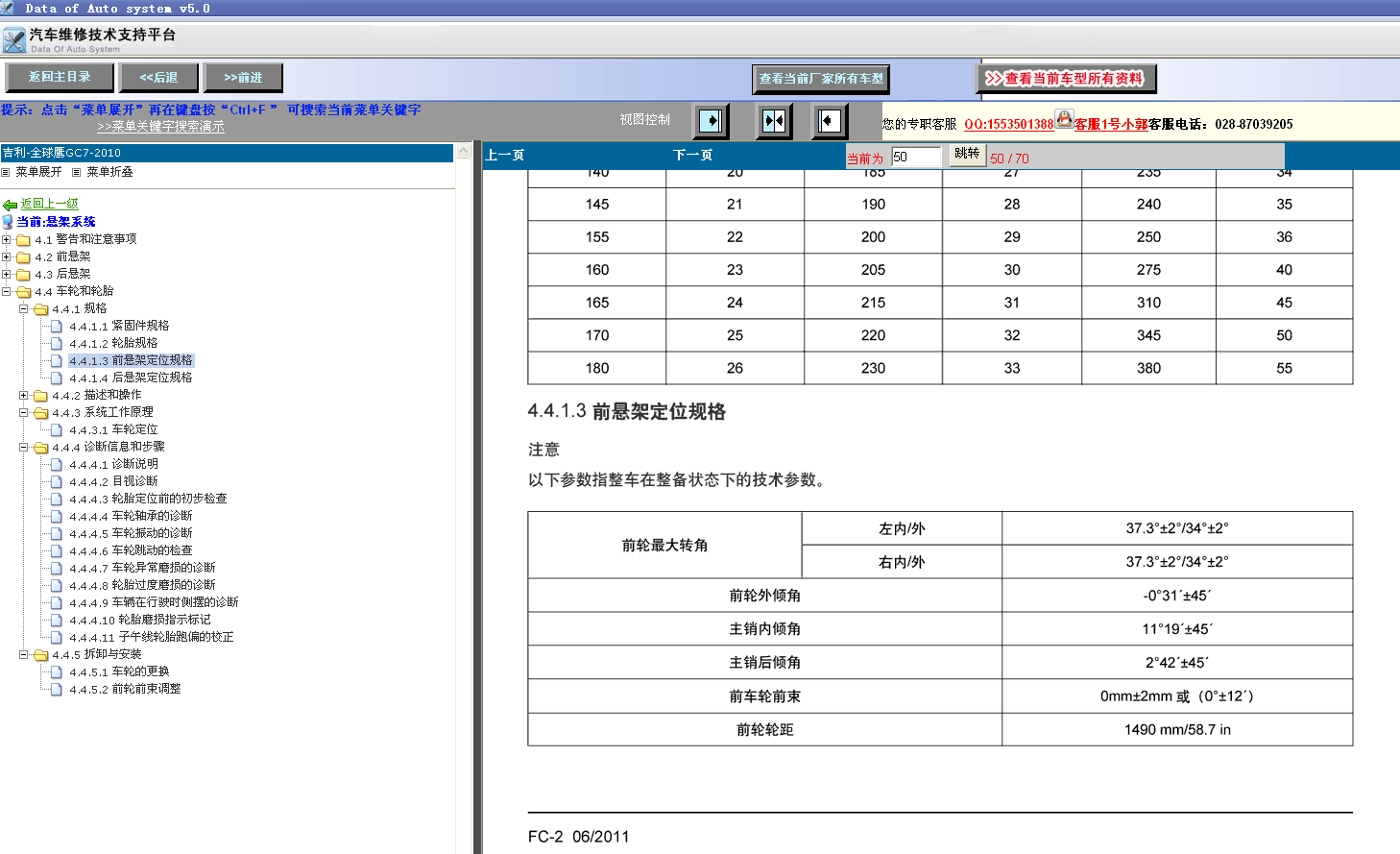The width and height of the screenshot is (1400, 854).
Task: Click the folder icon of 4.2 前悬架
Action: [23, 256]
